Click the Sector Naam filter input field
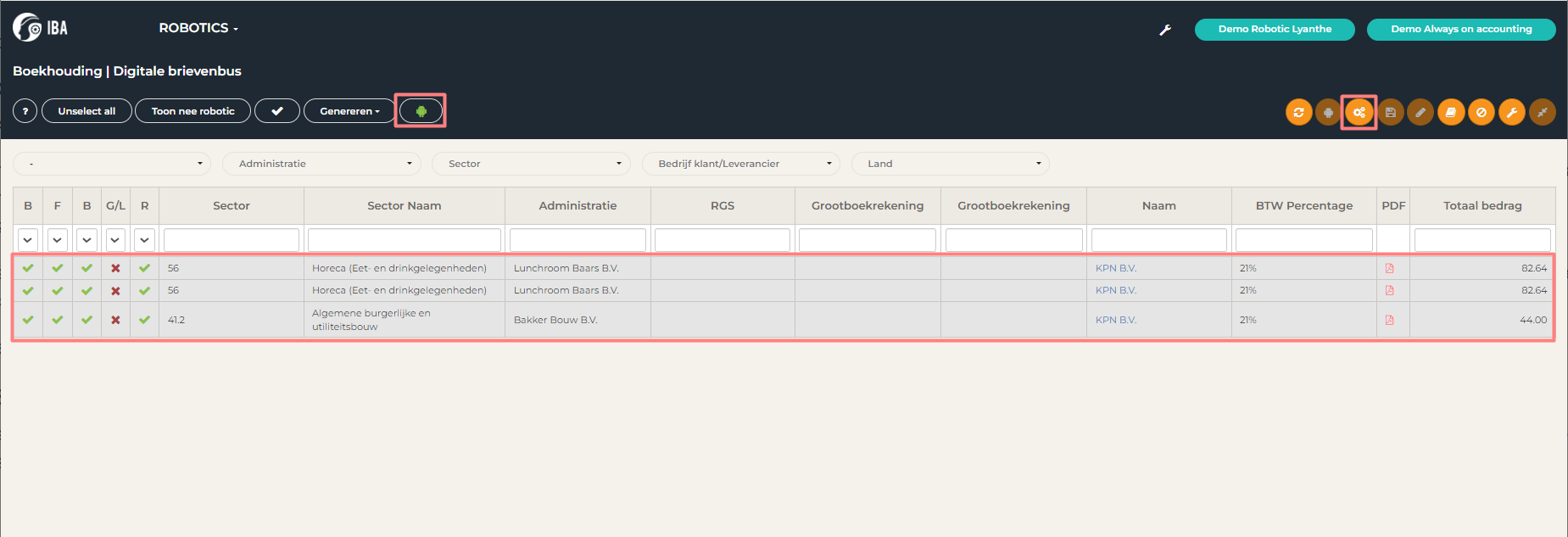This screenshot has height=537, width=1568. pos(404,240)
